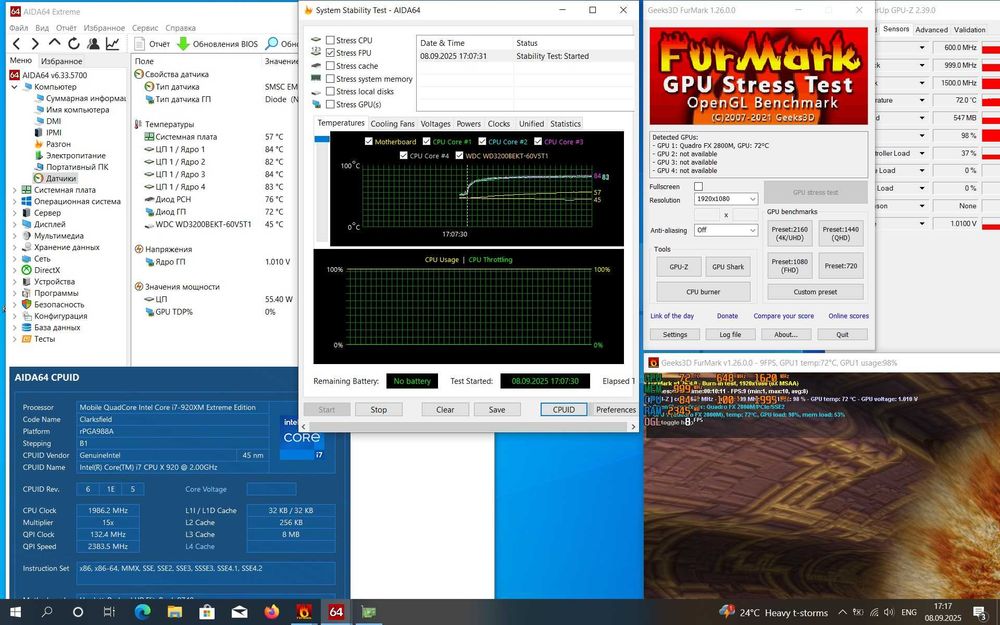Open the Файл menu in AIDA64
This screenshot has width=1000, height=625.
click(x=18, y=28)
